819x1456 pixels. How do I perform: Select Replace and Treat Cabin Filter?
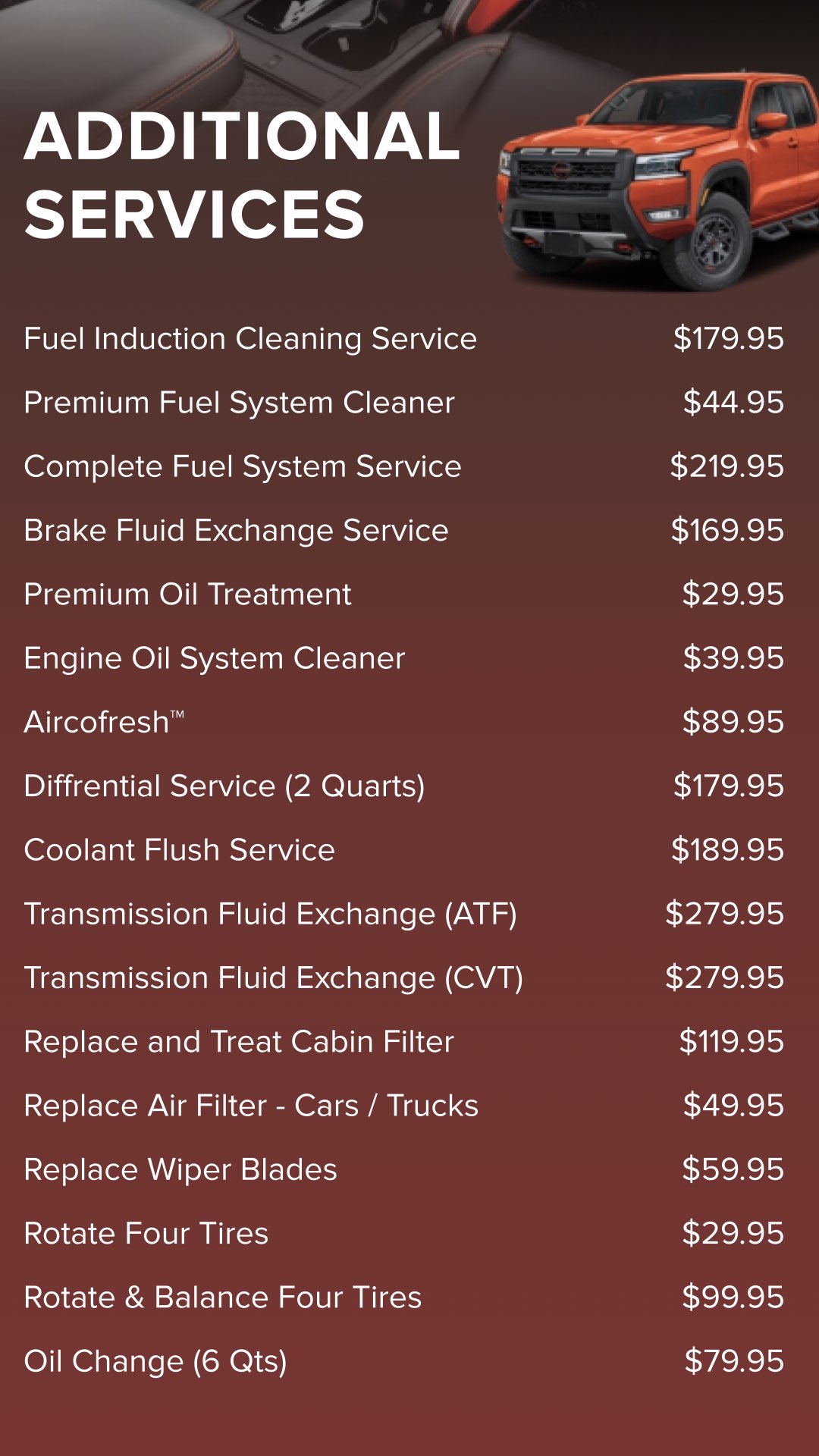pos(239,1042)
